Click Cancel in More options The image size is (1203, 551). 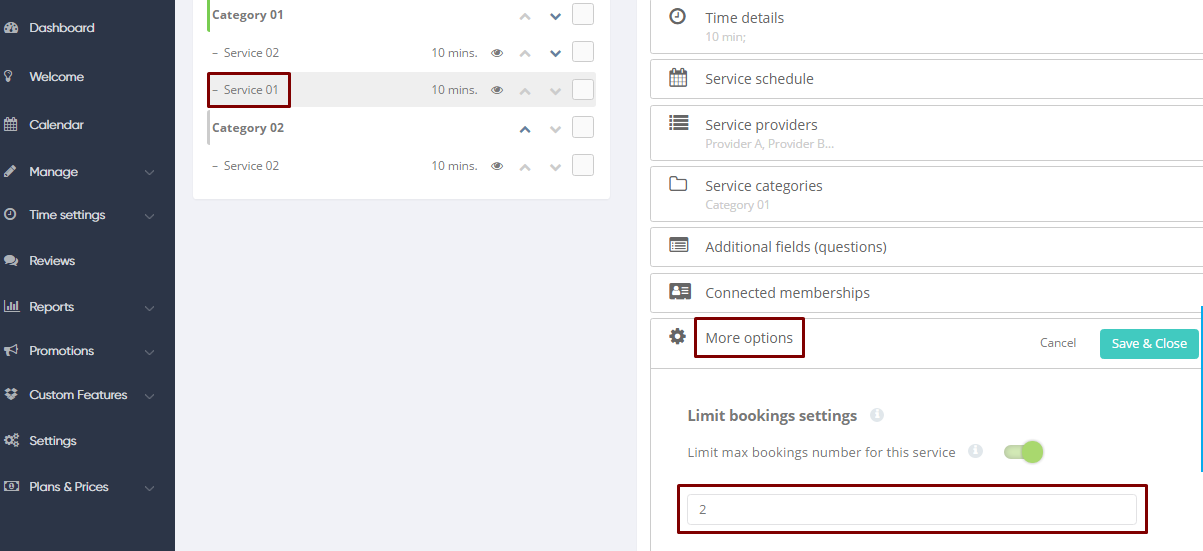(x=1057, y=343)
